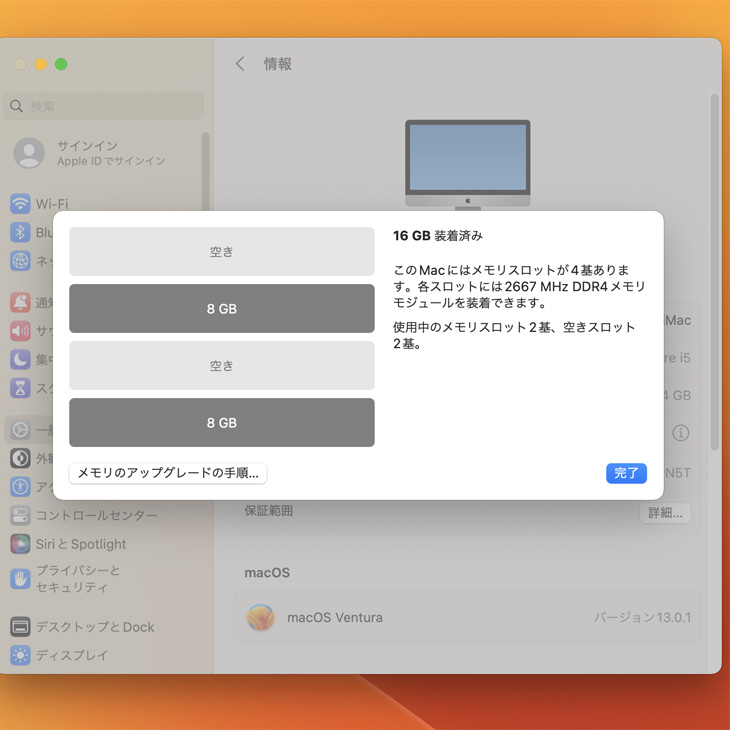Open メモリのアップグレードの手順... button

[168, 473]
